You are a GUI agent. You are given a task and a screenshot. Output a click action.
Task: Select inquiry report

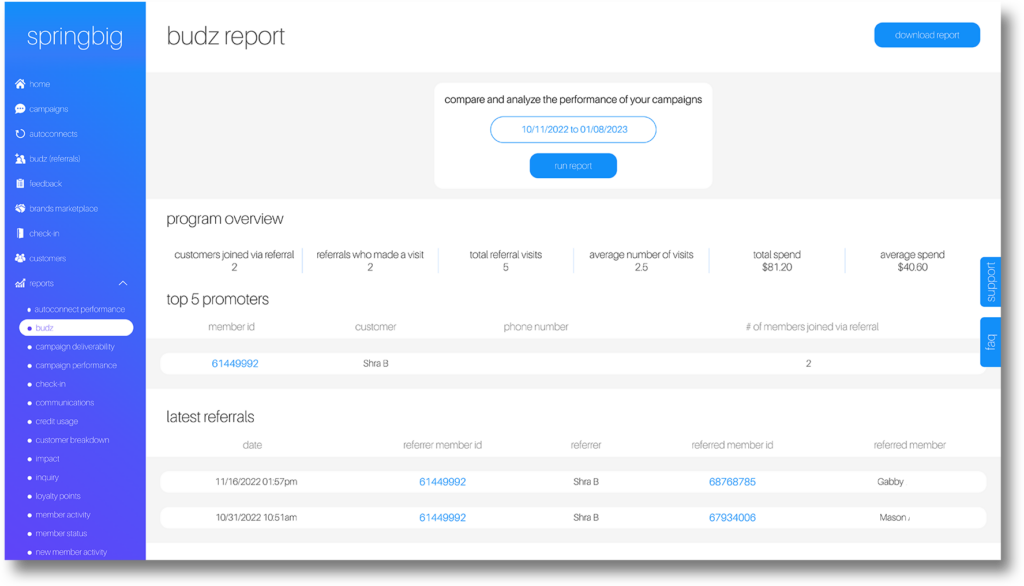tap(47, 477)
